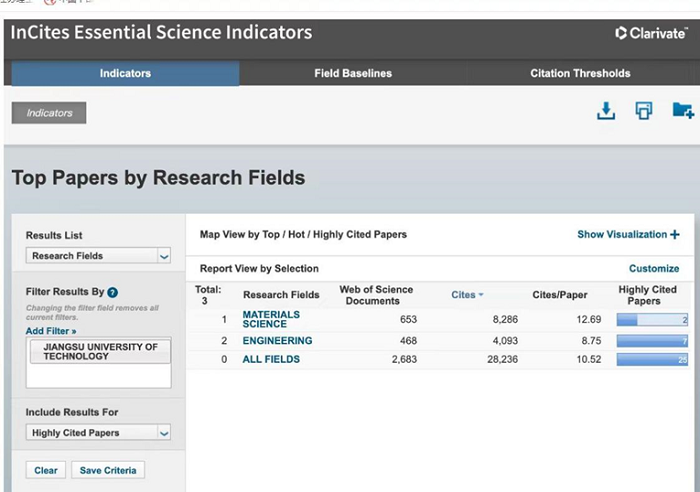This screenshot has height=492, width=700.
Task: Expand Show Visualization panel
Action: (x=628, y=235)
